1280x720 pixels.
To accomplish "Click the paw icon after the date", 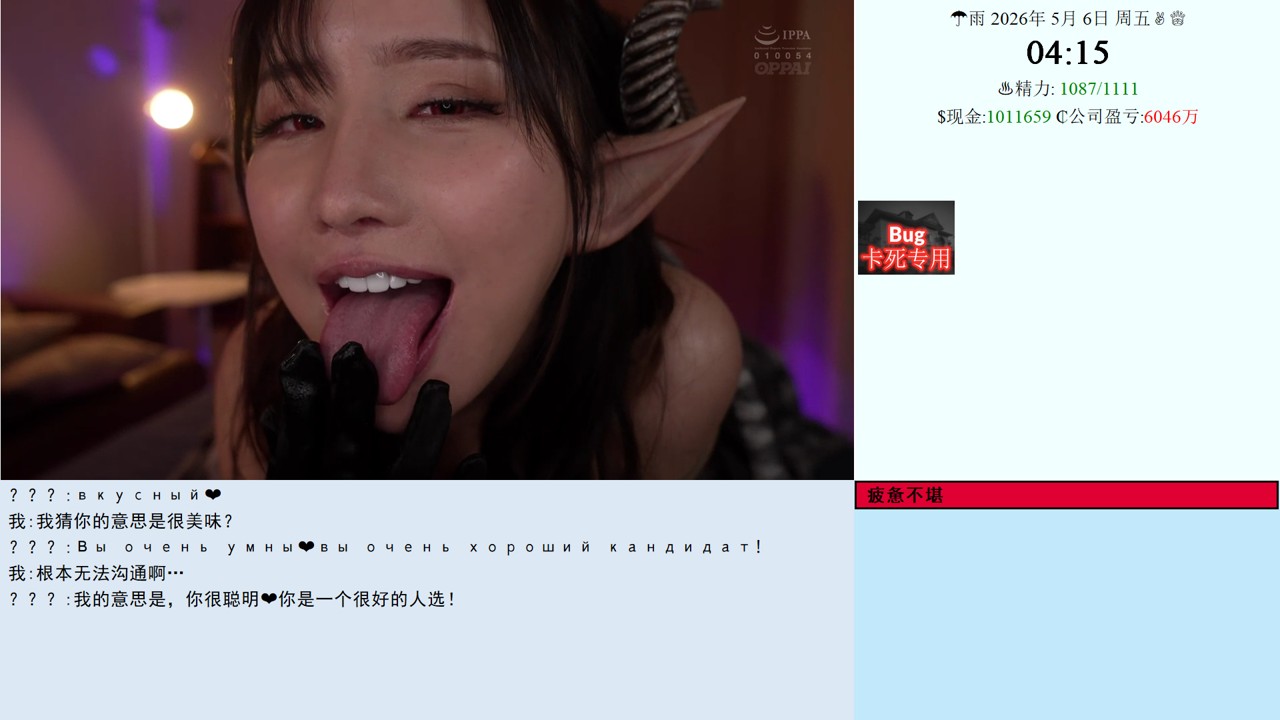I will [1178, 18].
